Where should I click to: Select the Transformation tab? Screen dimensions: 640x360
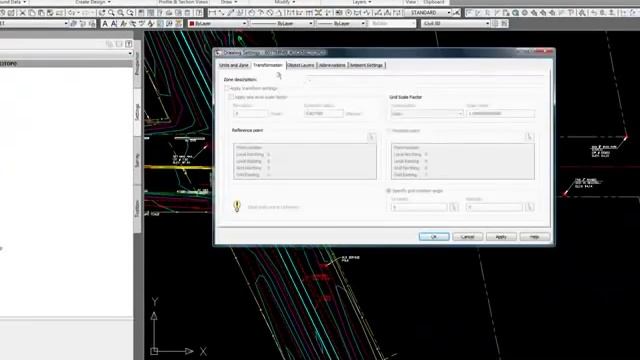tap(268, 65)
